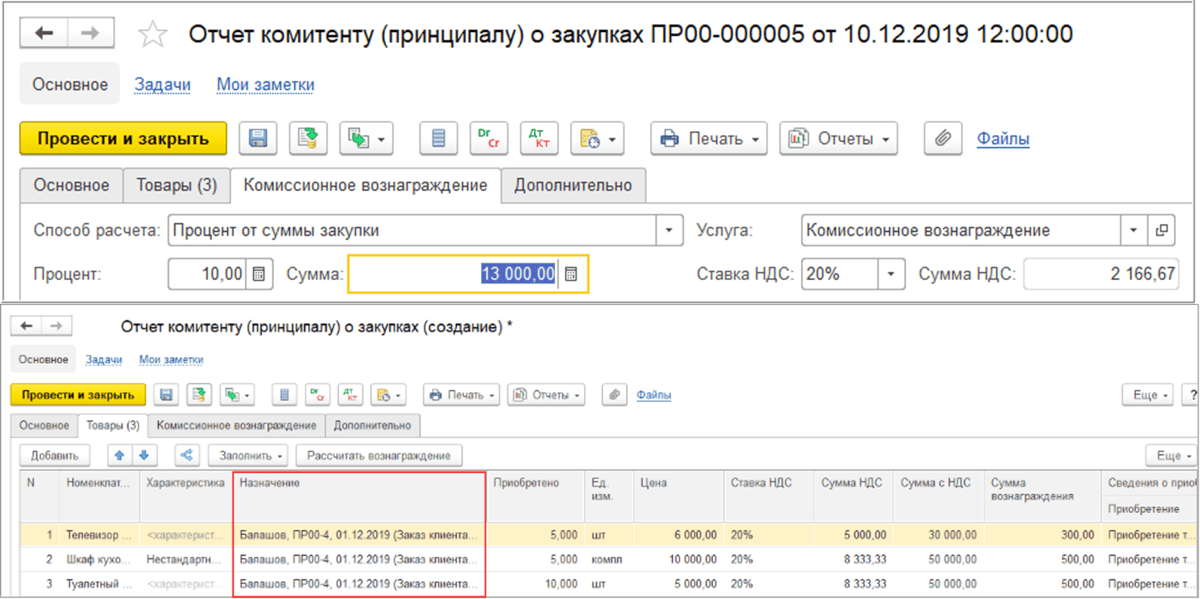Open Дополнительно tab in lower window
1200x599 pixels.
tap(373, 425)
